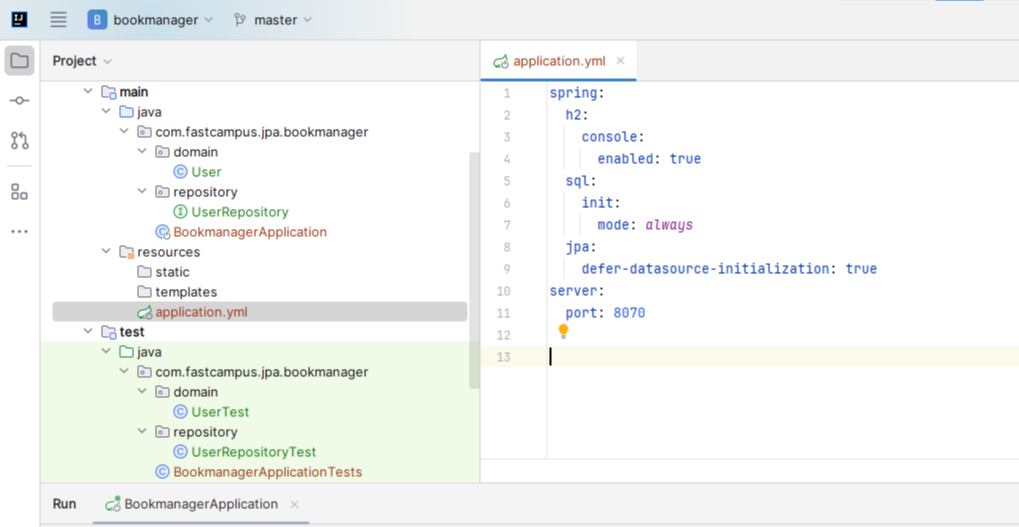Collapse the main folder
Viewport: 1019px width, 527px height.
(88, 92)
